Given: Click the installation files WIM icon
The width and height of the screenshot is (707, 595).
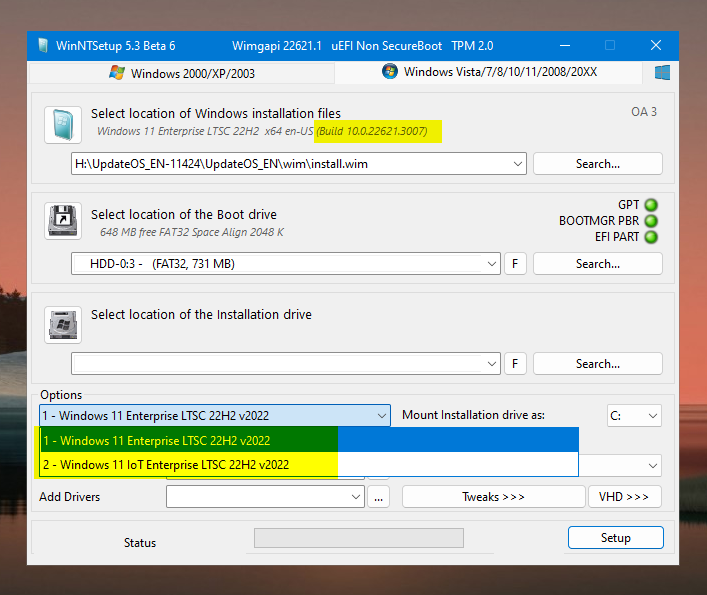Looking at the screenshot, I should coord(63,125).
